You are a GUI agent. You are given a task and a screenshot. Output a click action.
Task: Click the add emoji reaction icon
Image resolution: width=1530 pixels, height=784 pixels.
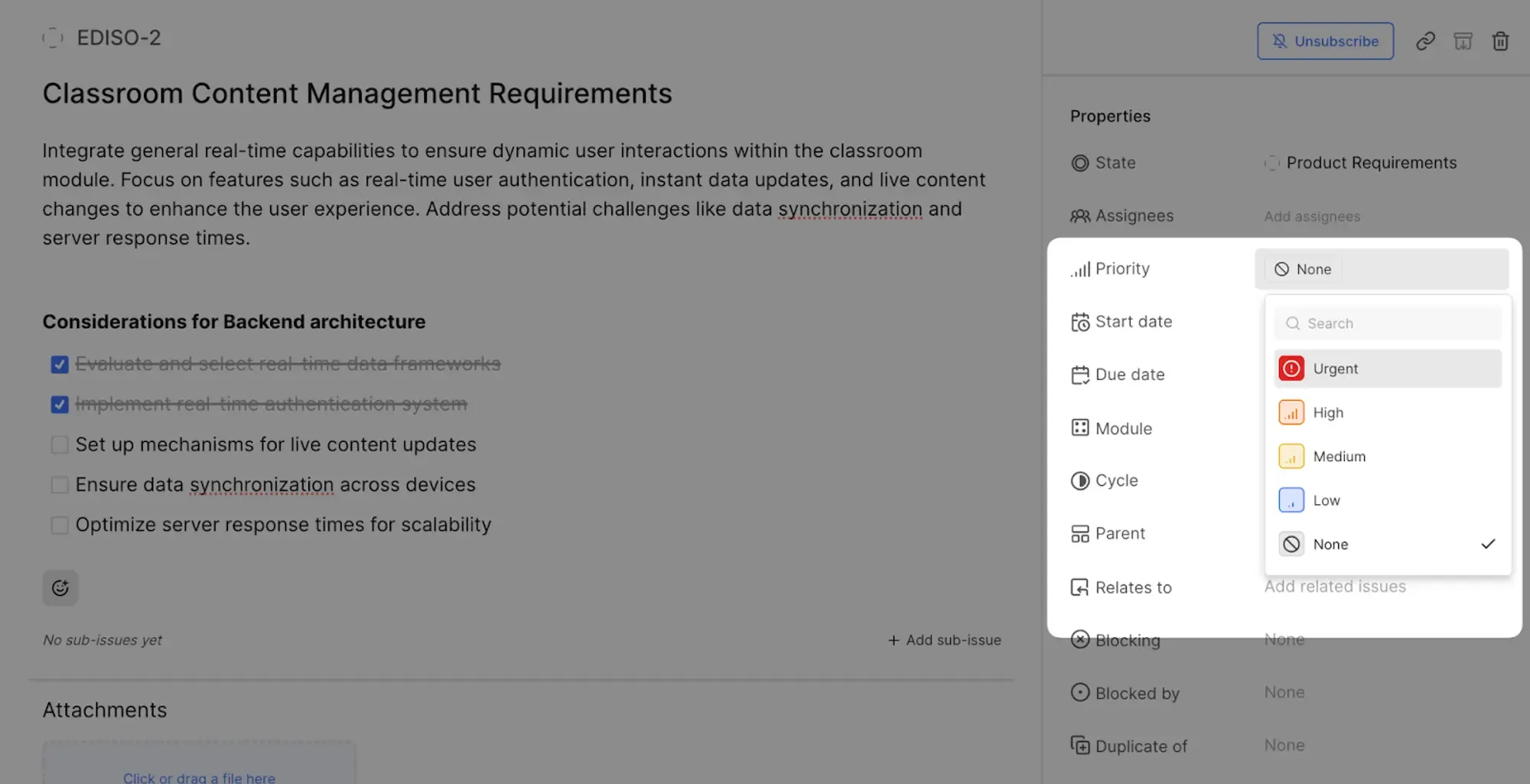point(60,587)
